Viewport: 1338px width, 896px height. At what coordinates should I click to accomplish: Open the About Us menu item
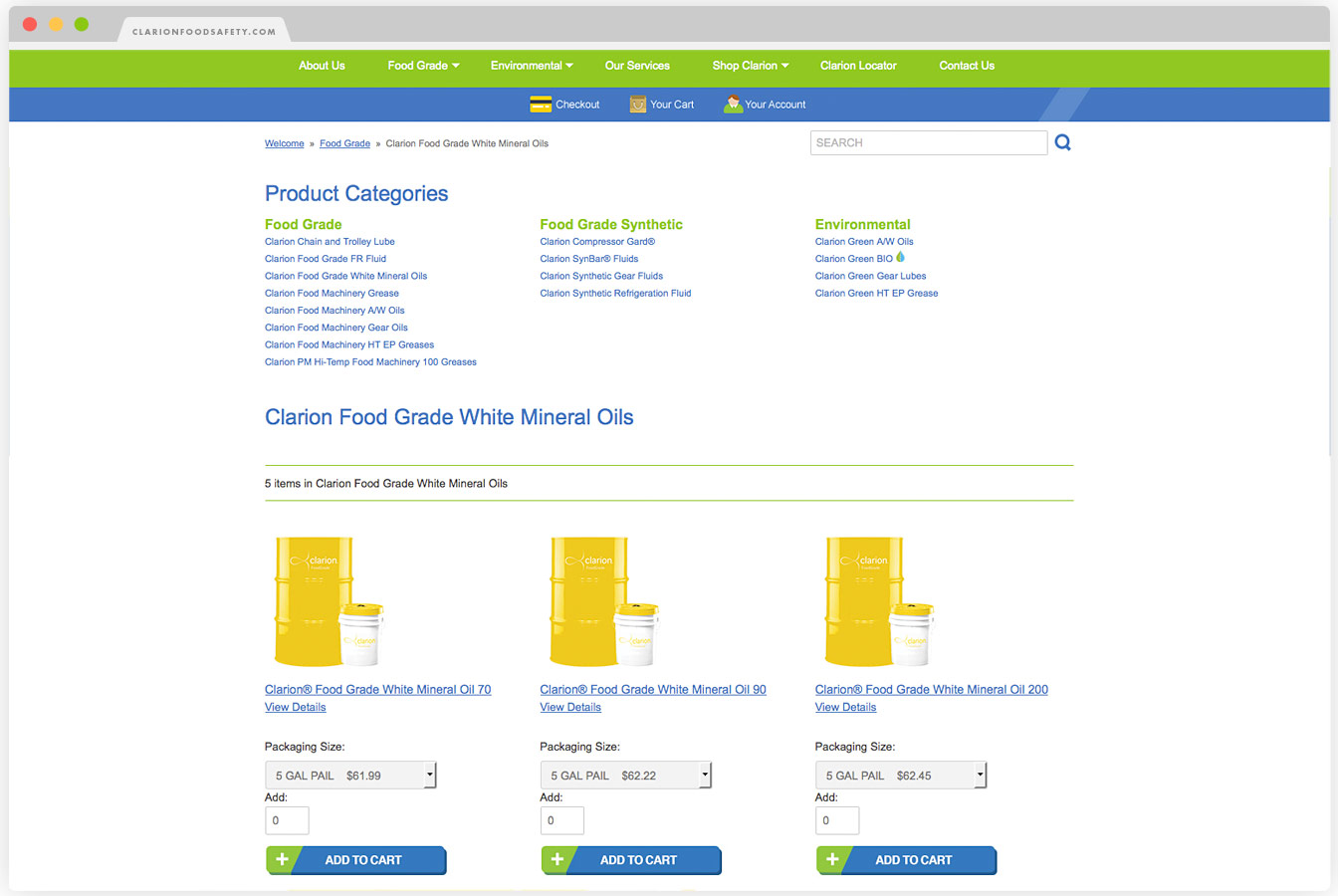tap(322, 66)
